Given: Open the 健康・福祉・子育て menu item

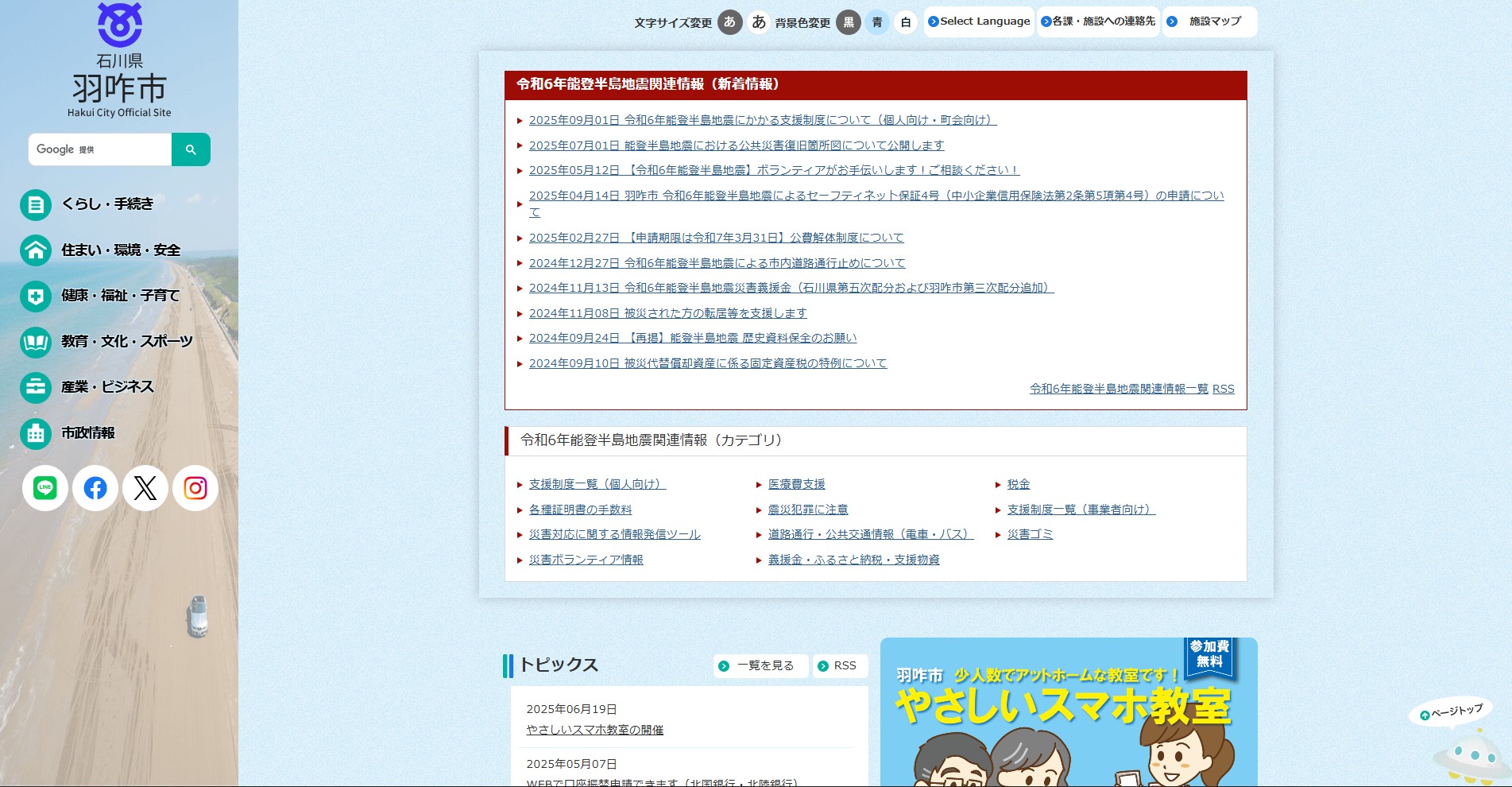Looking at the screenshot, I should coord(121,296).
